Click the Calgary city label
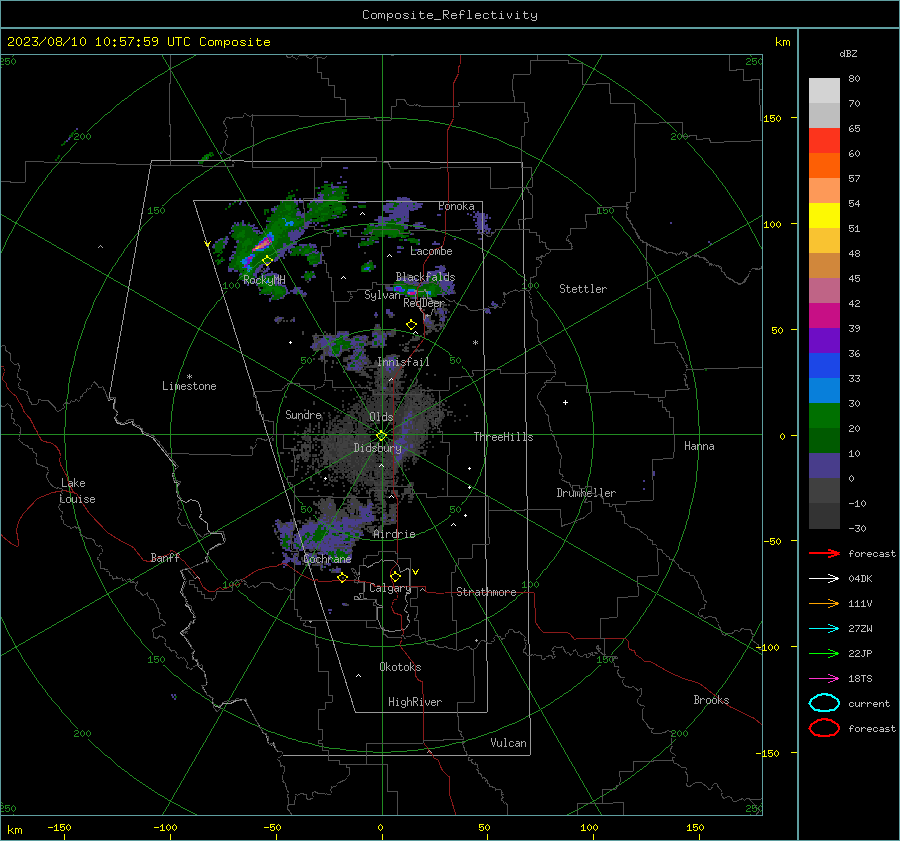Screen dimensions: 900x841 390,588
